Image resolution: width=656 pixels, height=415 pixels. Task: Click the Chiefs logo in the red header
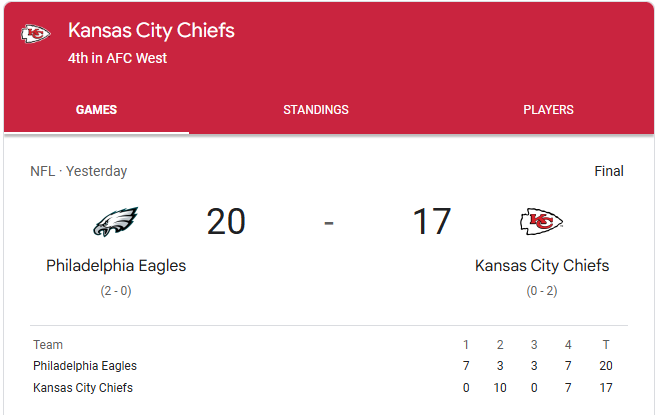tap(36, 34)
